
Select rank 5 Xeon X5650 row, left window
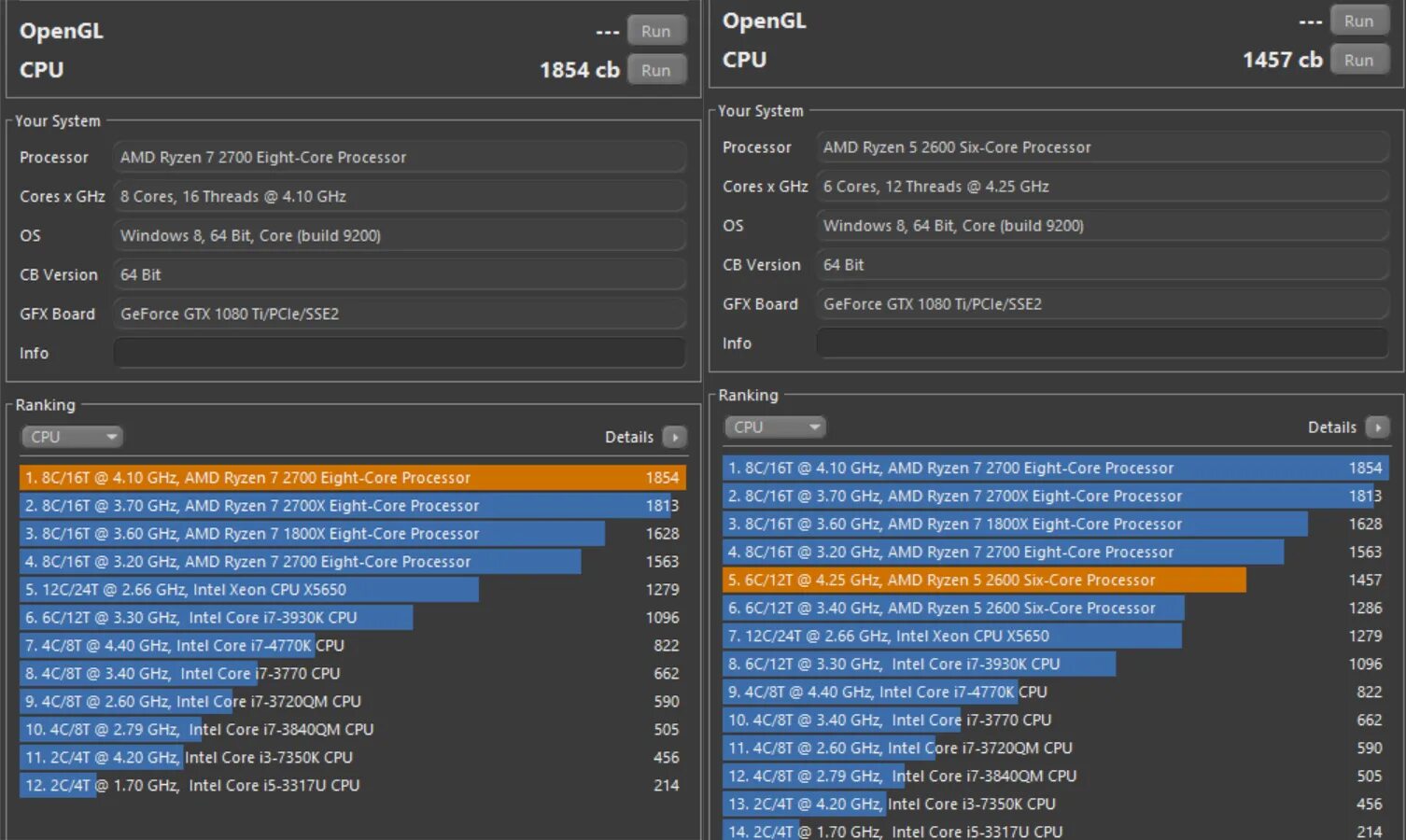353,589
